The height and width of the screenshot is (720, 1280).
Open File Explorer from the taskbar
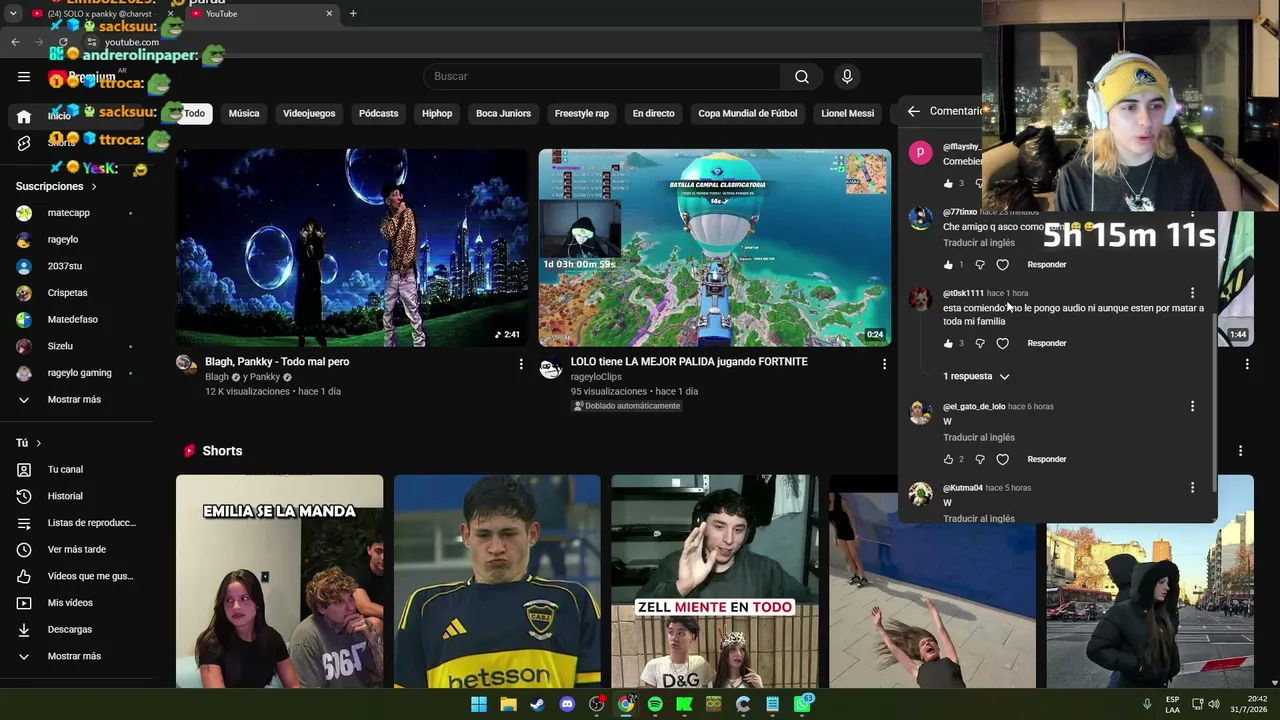[508, 705]
